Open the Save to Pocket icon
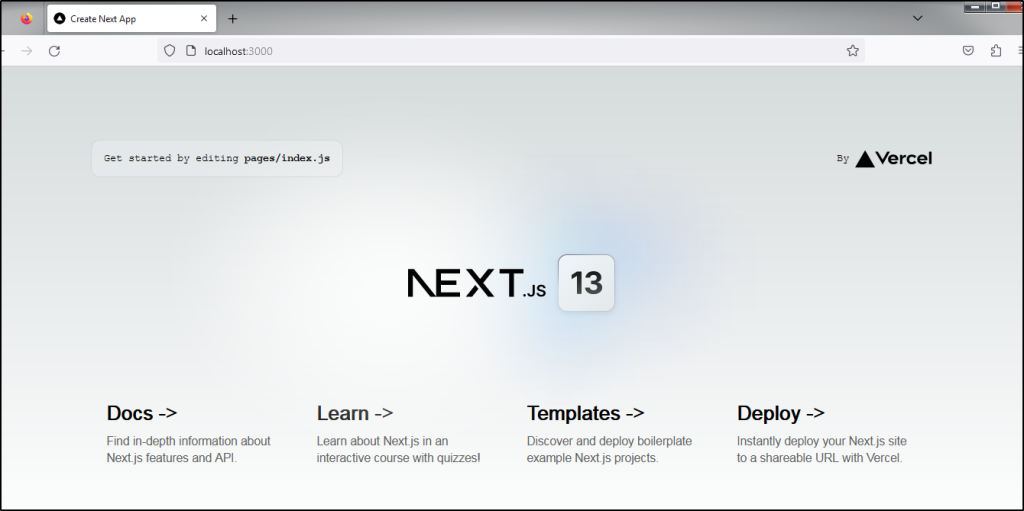The image size is (1024, 511). (x=968, y=51)
